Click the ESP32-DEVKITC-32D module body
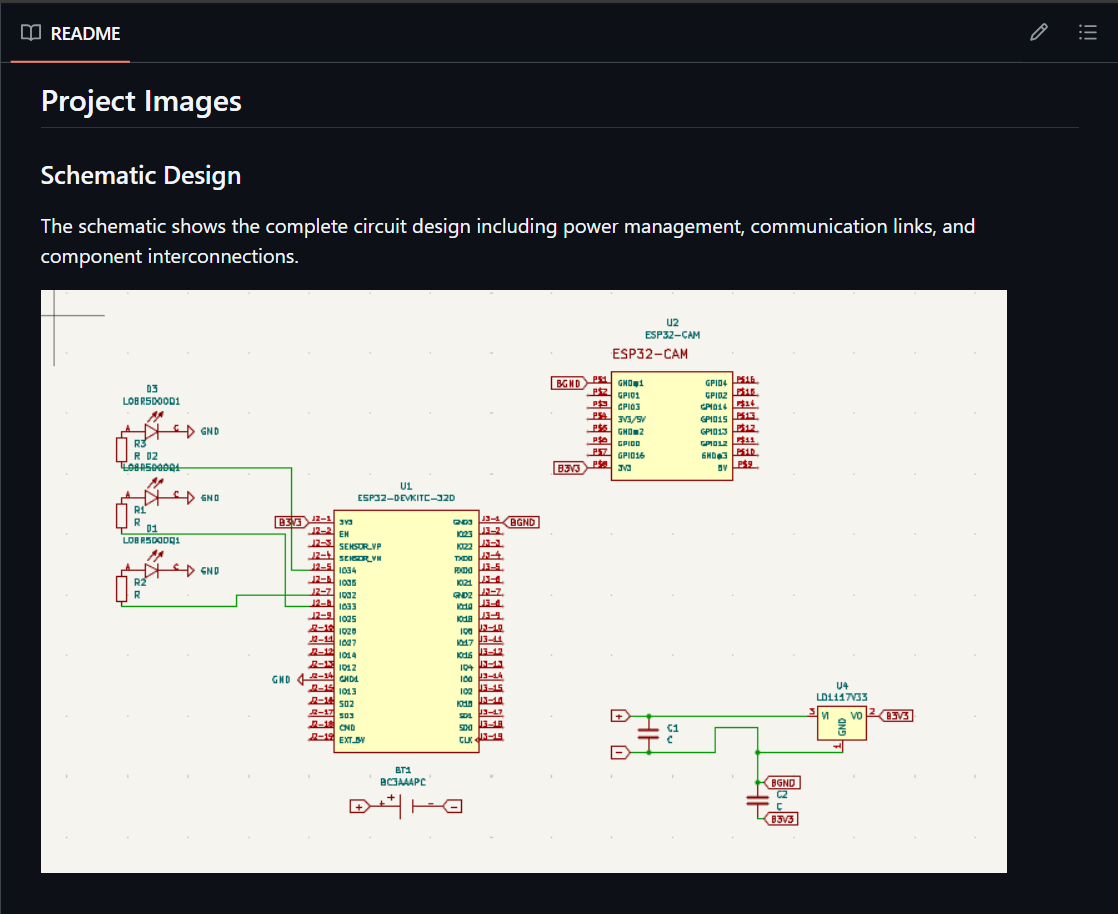Image resolution: width=1118 pixels, height=914 pixels. coord(405,630)
